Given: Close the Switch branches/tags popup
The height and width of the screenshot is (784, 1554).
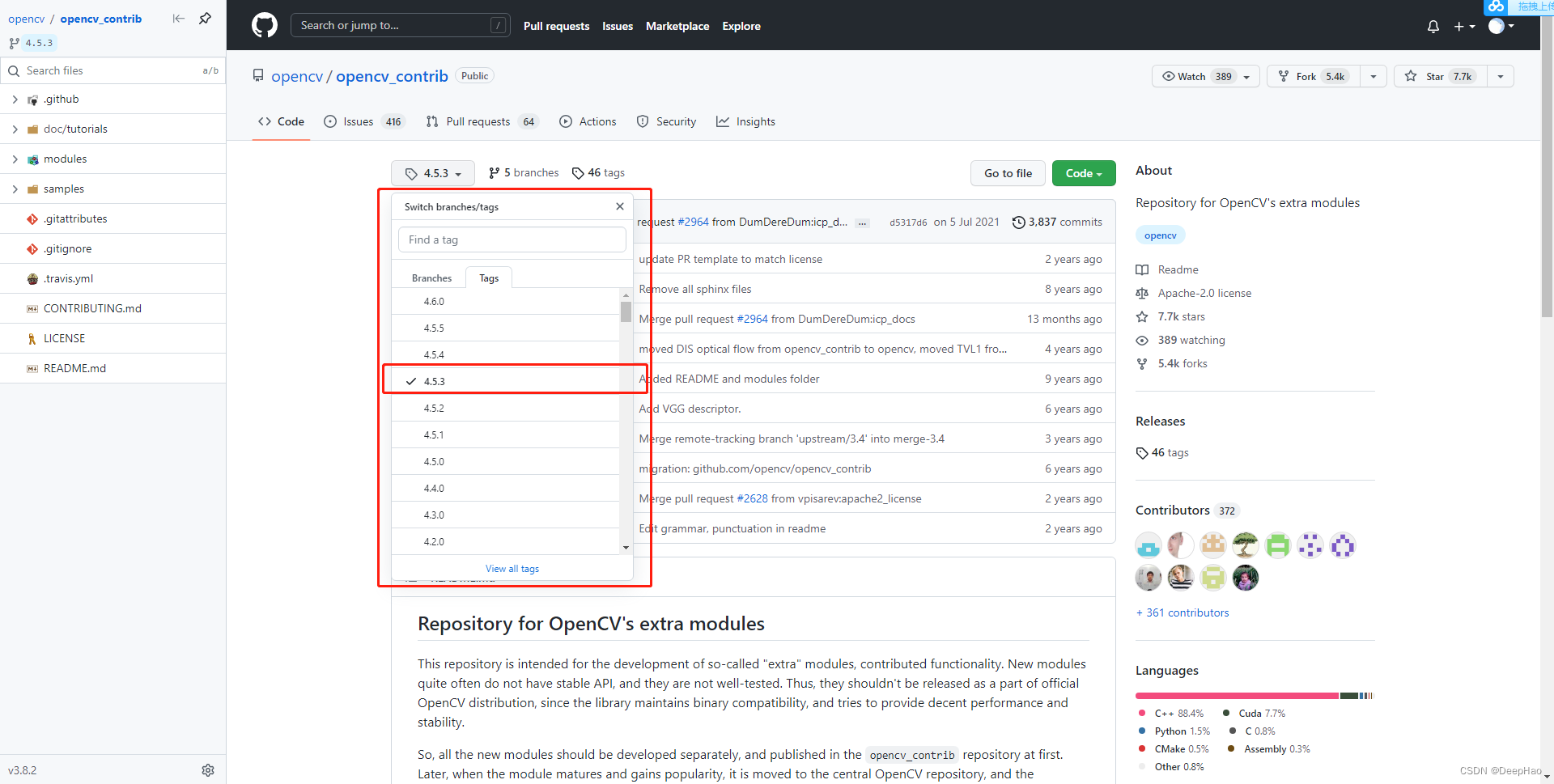Looking at the screenshot, I should click(620, 206).
